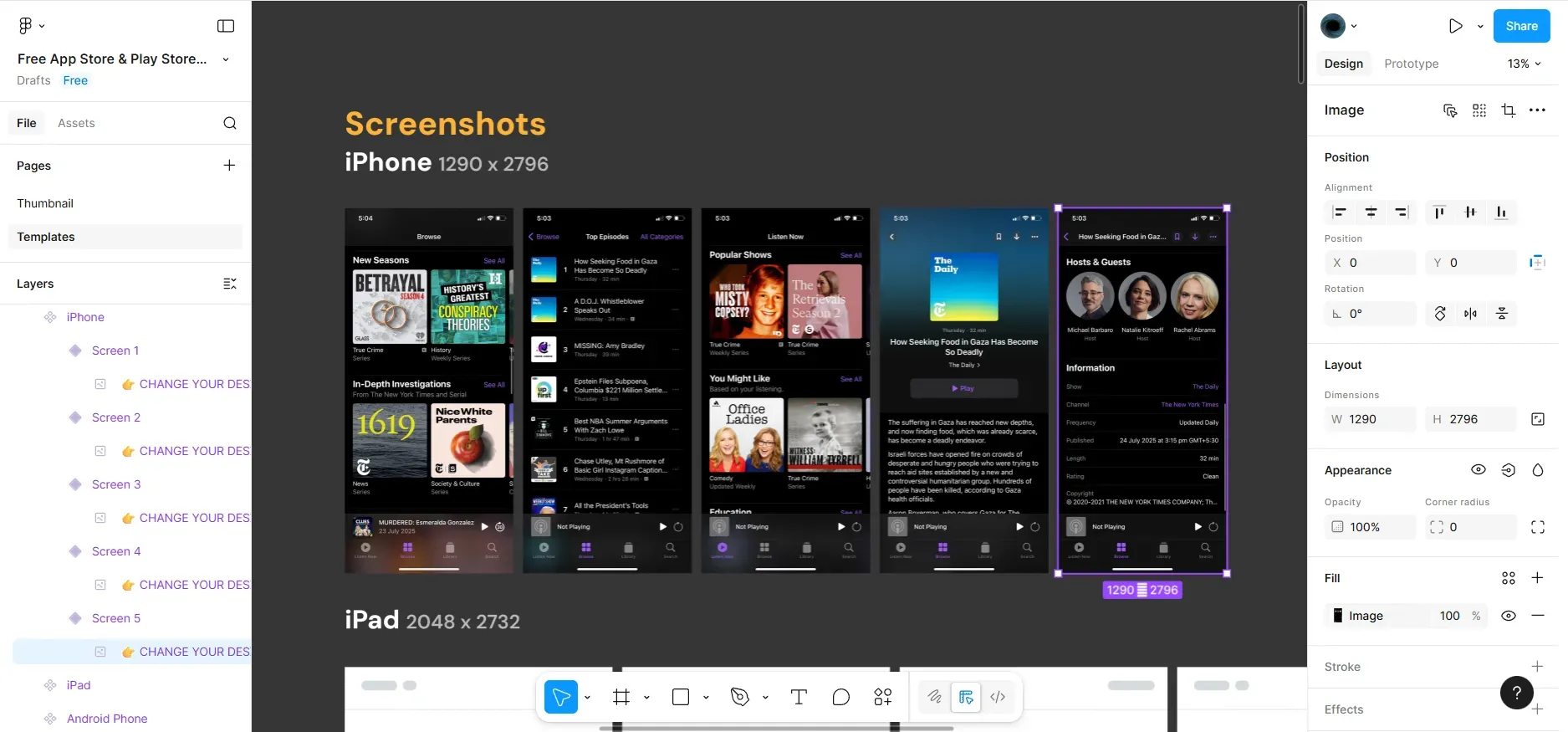Open the help question mark button
The height and width of the screenshot is (732, 1568).
click(1517, 693)
